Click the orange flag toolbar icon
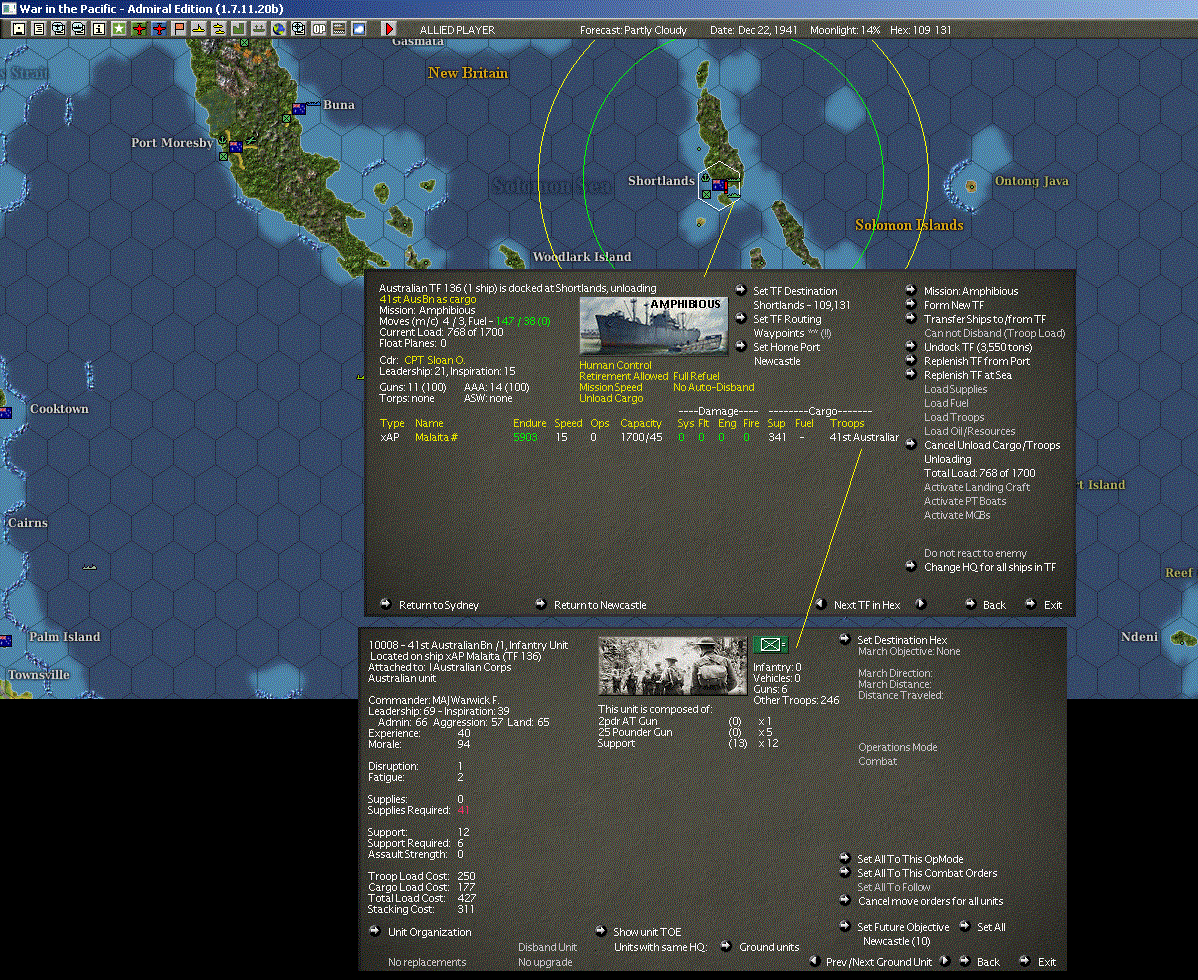Viewport: 1198px width, 980px height. click(179, 29)
